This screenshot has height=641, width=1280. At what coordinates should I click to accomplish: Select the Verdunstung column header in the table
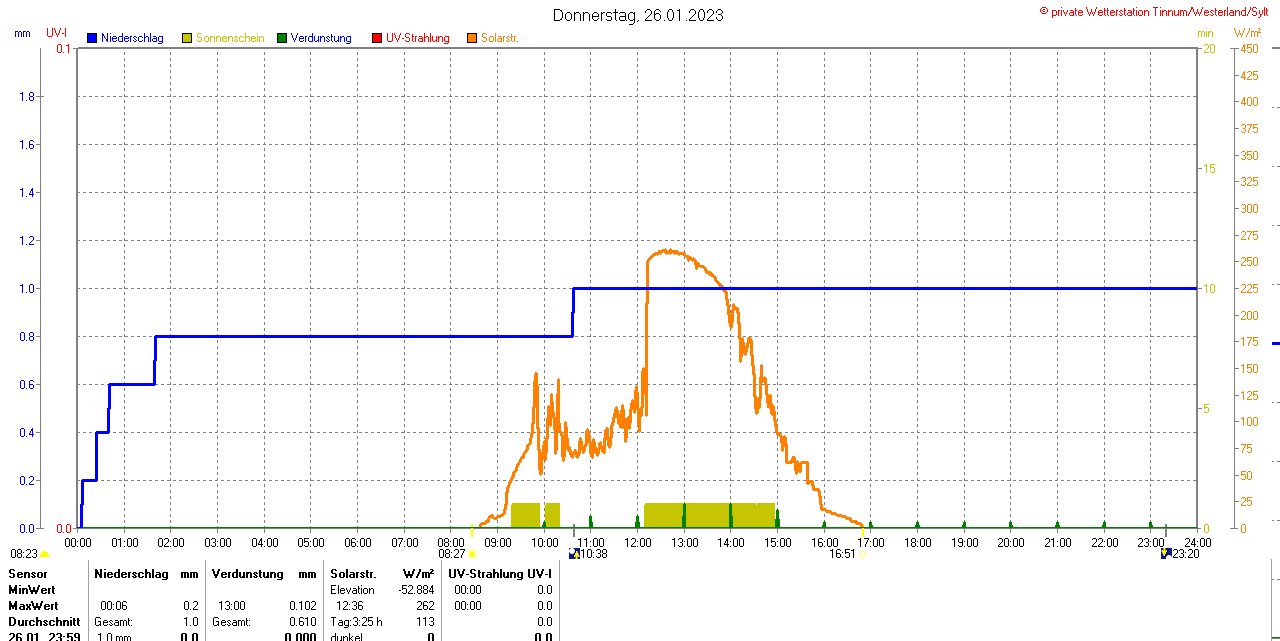point(249,574)
